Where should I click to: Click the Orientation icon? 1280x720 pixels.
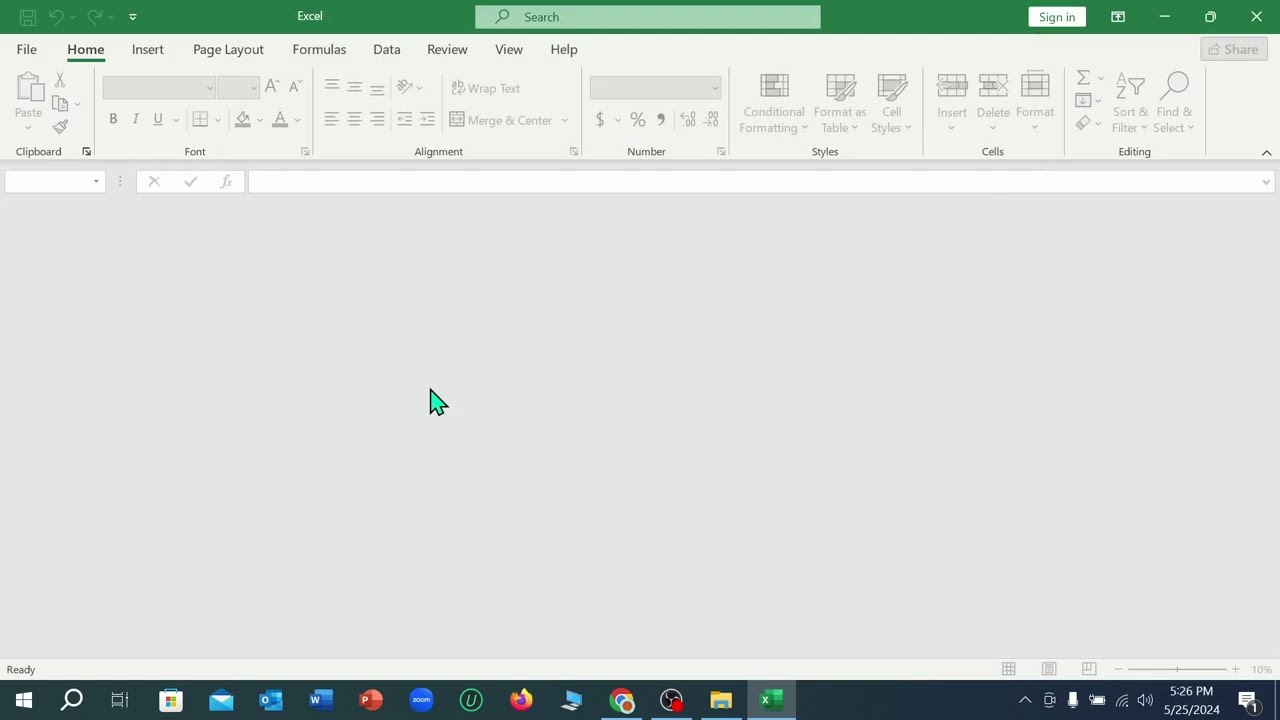click(404, 88)
